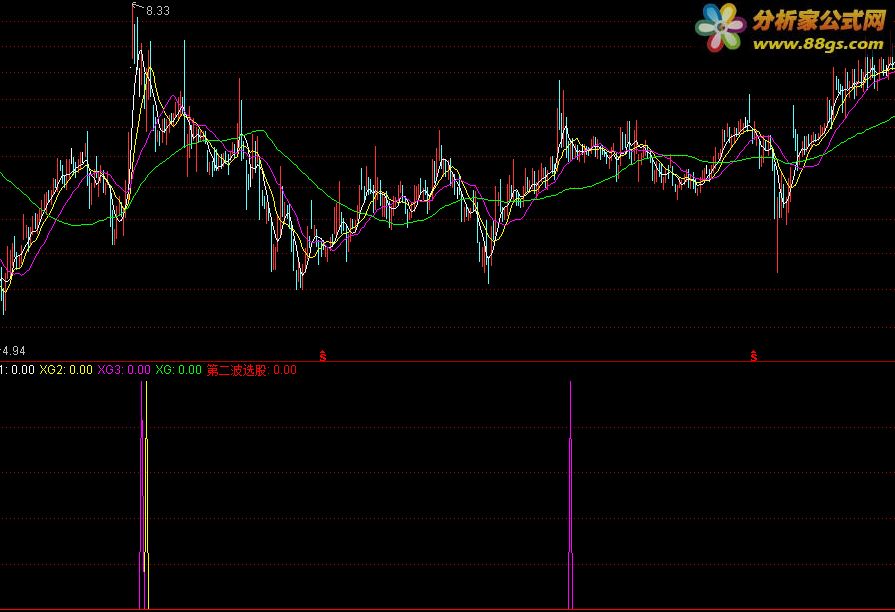Select the XG2 indicator label
Screen dimensions: 895x612
point(66,370)
